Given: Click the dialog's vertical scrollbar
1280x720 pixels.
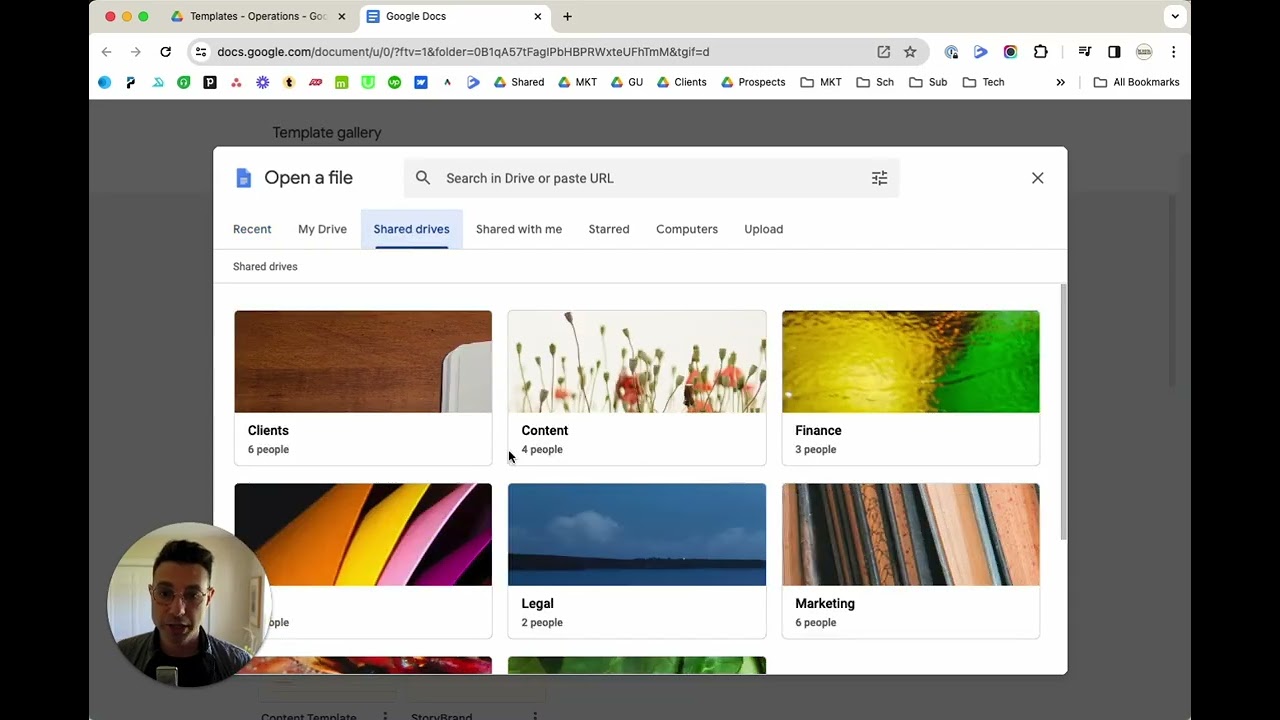Looking at the screenshot, I should tap(1063, 412).
